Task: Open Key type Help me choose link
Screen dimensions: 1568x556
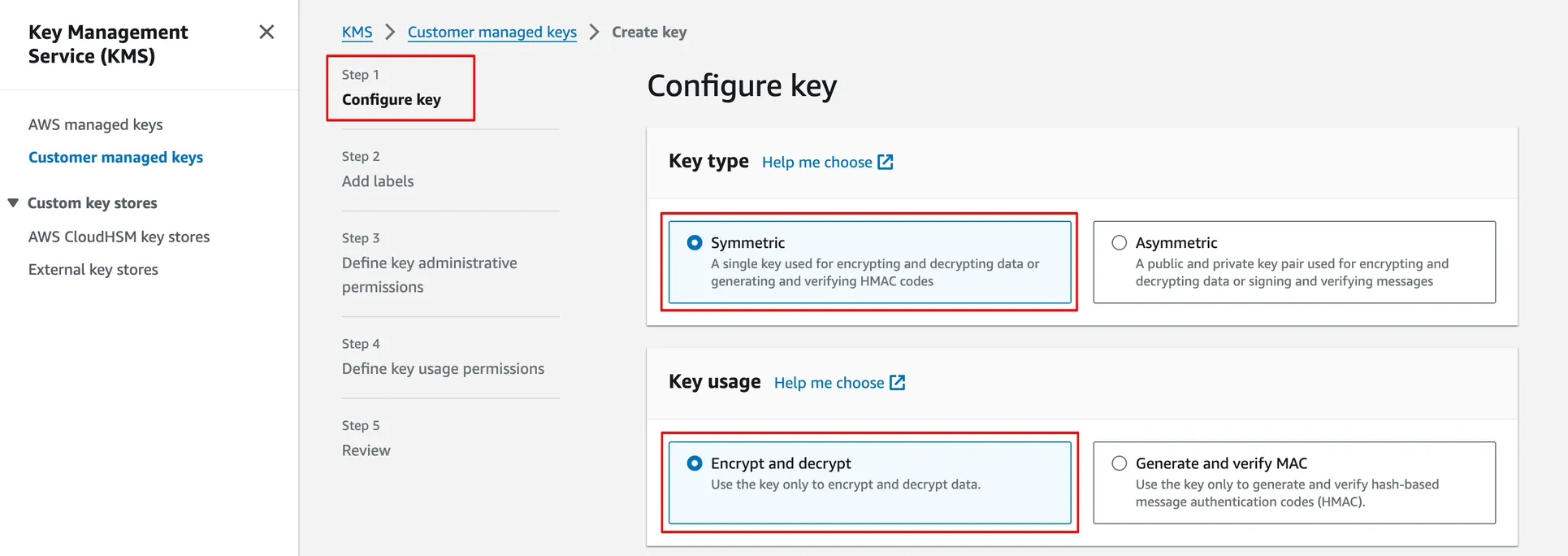Action: click(x=816, y=162)
